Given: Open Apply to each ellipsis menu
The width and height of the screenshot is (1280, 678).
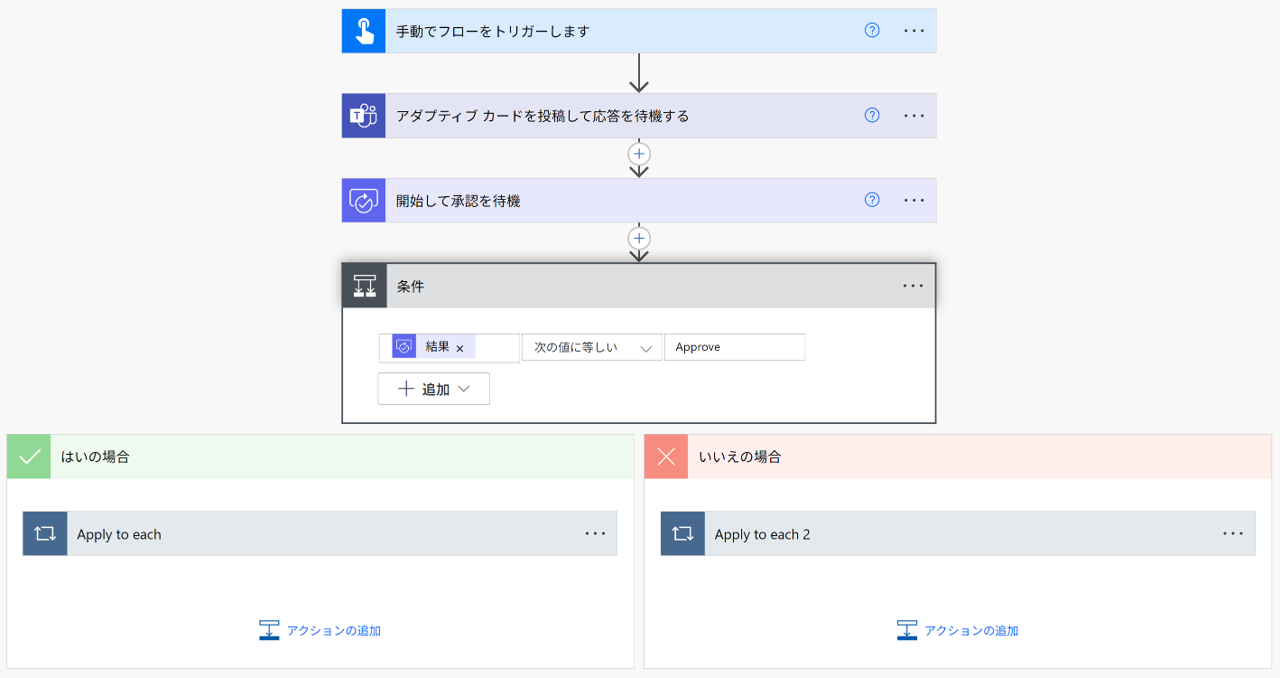Looking at the screenshot, I should tap(595, 534).
